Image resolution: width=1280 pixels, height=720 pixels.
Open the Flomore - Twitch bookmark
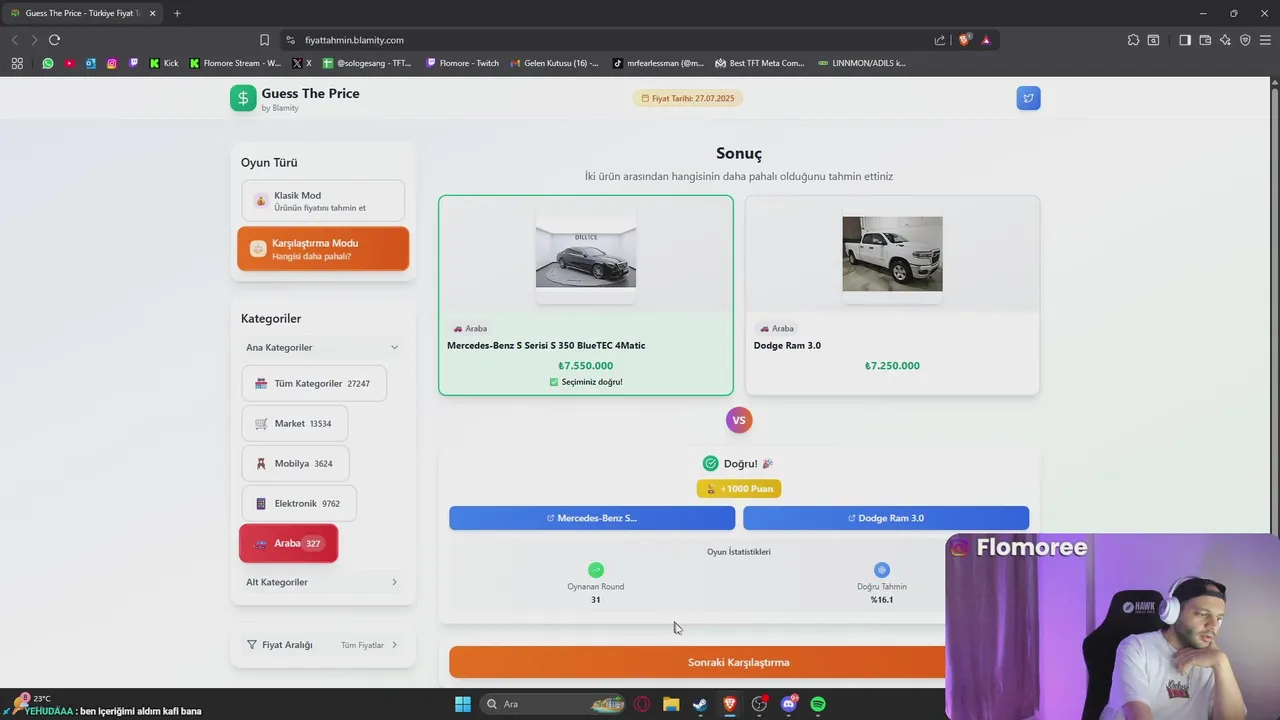(463, 63)
